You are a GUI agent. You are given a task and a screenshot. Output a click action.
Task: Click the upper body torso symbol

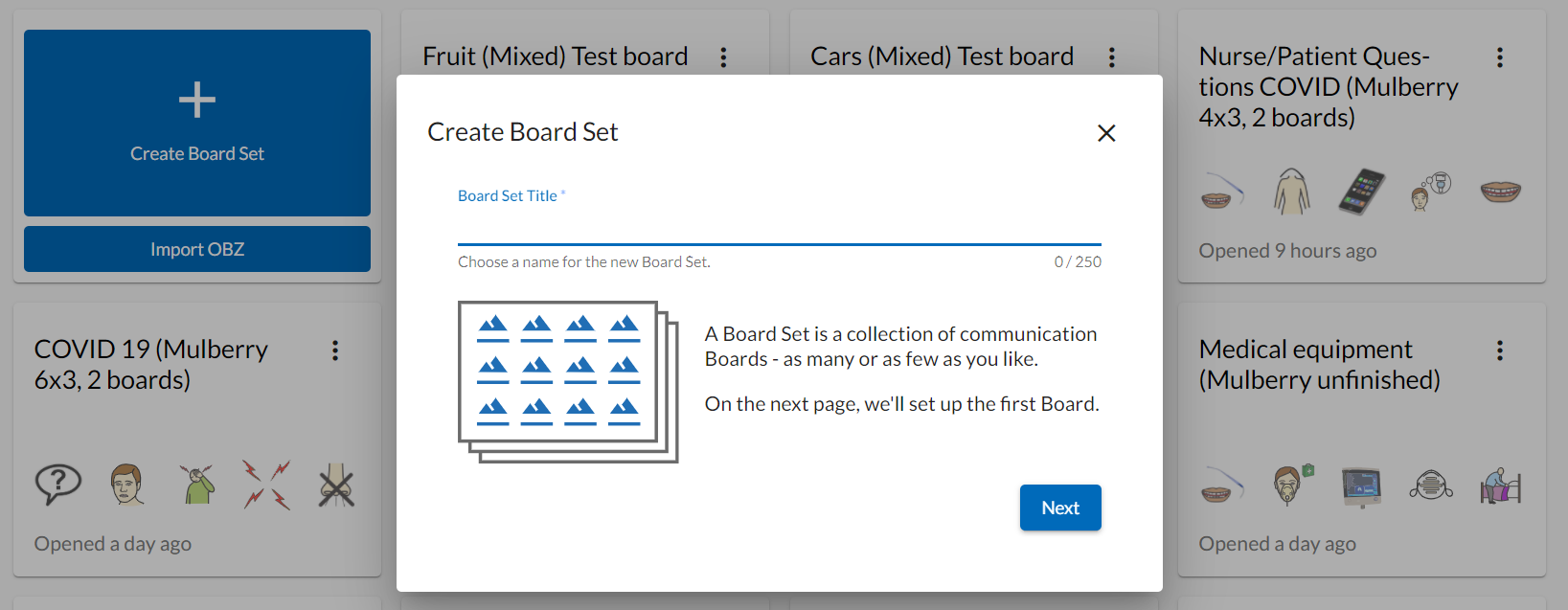[1291, 191]
